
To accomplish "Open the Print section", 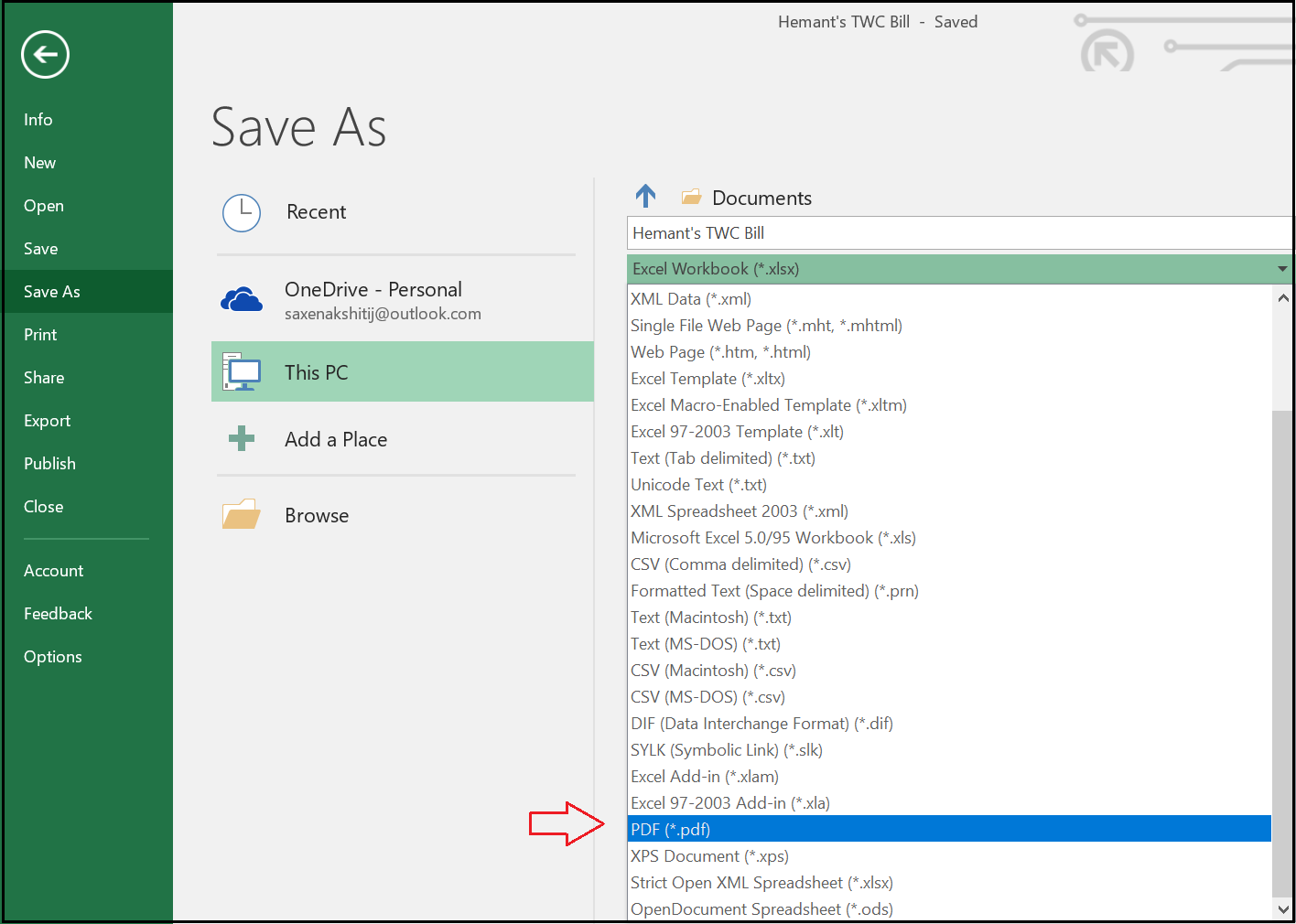I will point(39,334).
